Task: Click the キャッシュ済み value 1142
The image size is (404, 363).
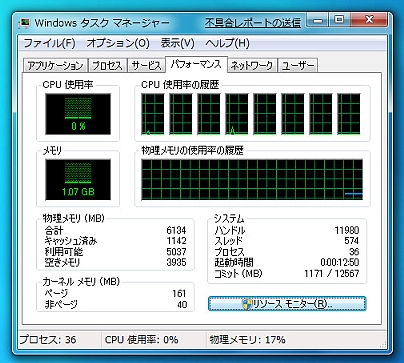Action: click(176, 241)
